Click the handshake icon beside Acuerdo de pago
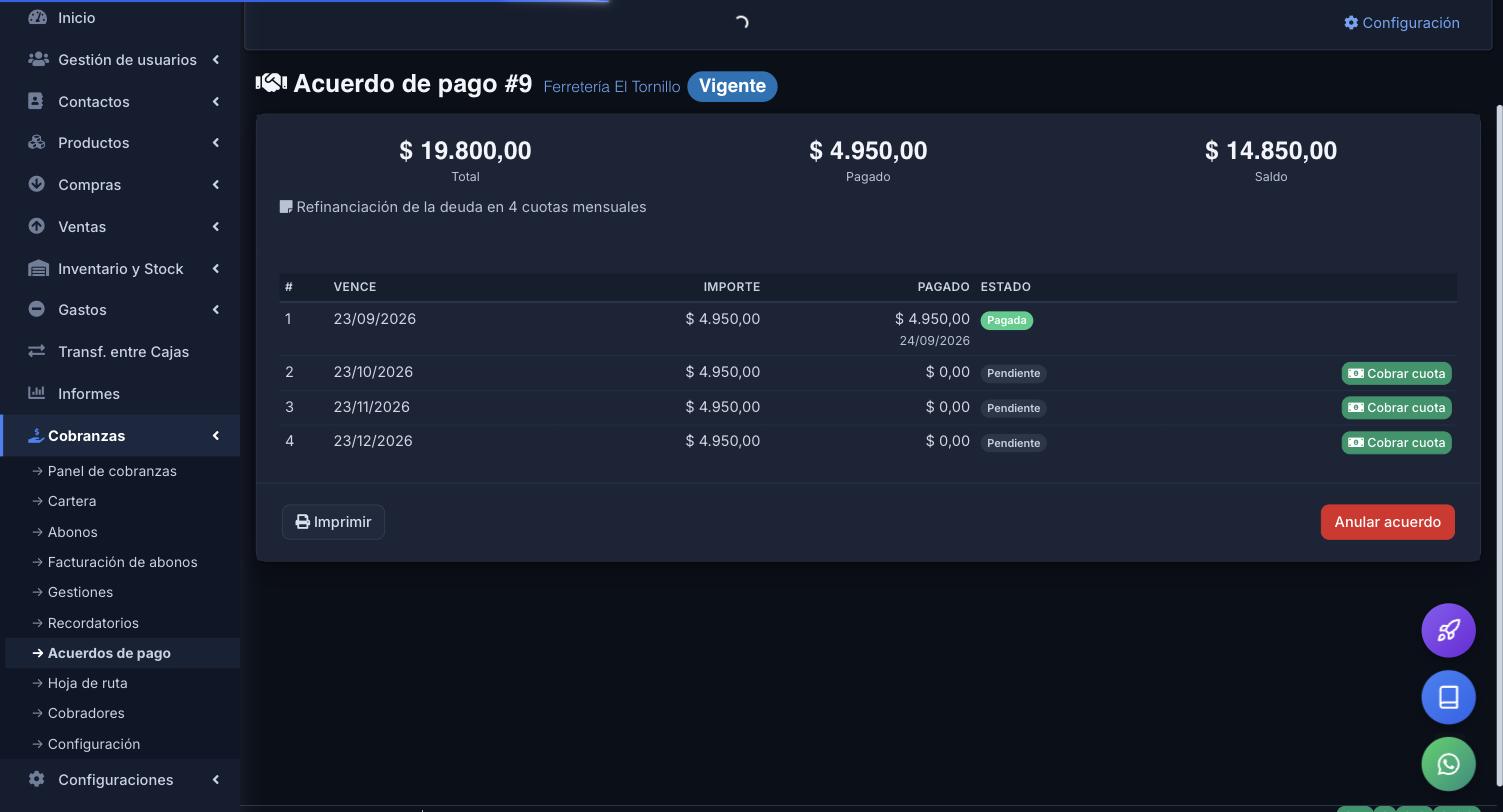 click(271, 83)
